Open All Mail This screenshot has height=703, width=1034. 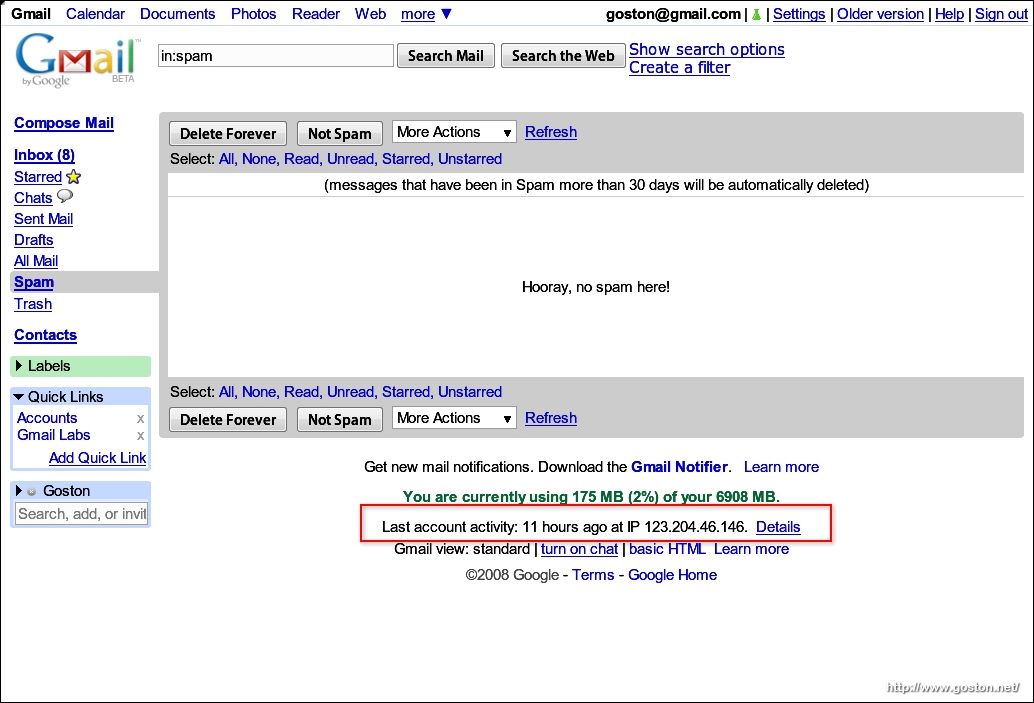(36, 261)
